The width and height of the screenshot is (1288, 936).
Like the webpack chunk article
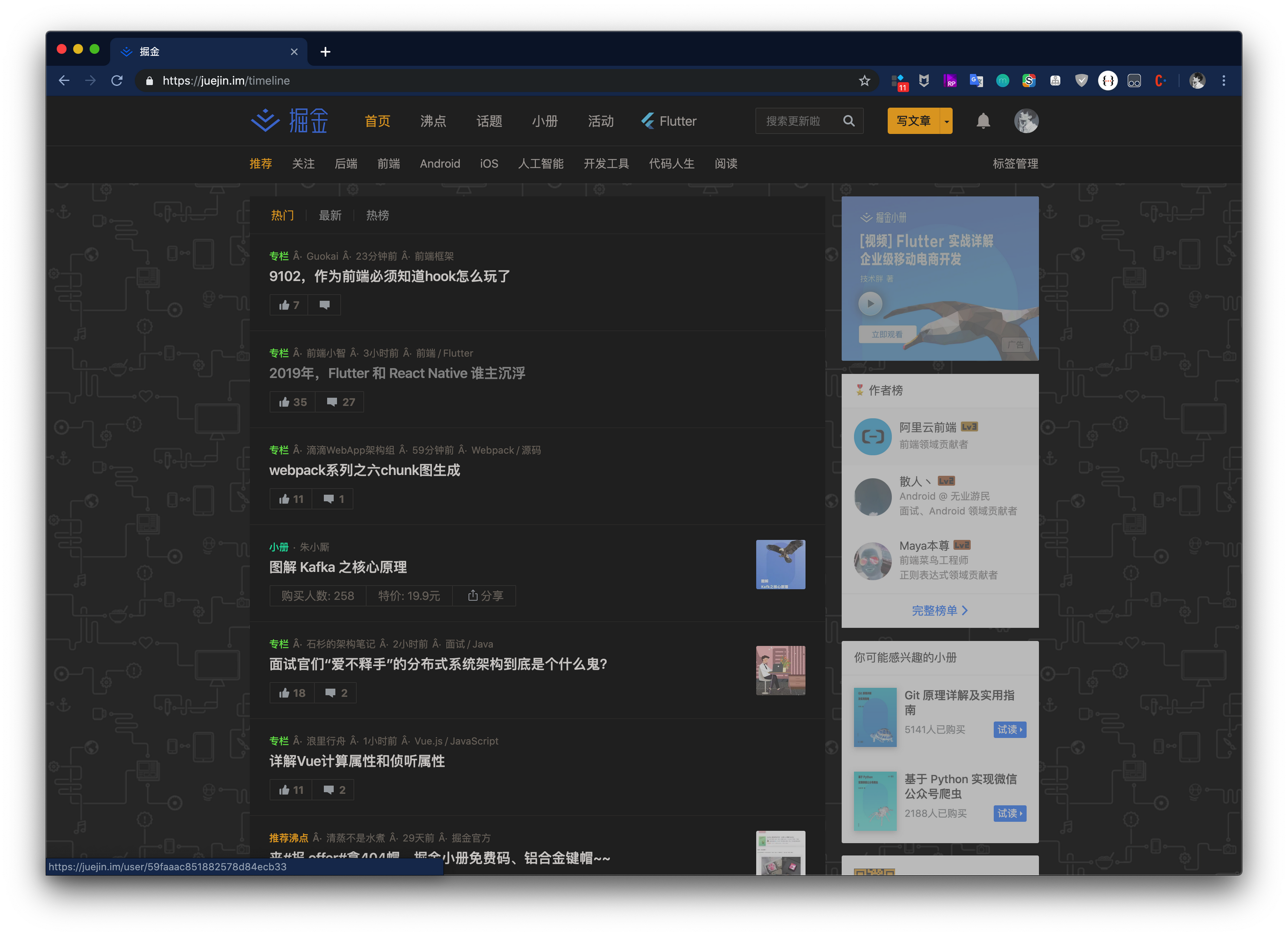291,499
